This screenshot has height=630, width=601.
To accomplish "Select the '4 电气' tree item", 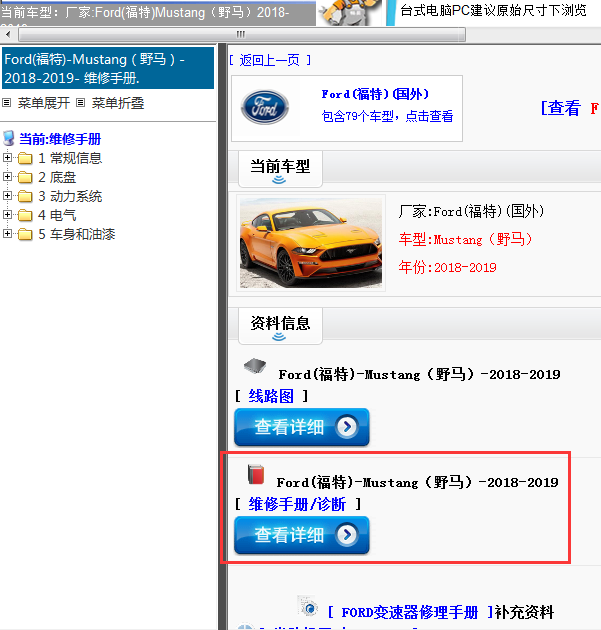I will click(57, 215).
